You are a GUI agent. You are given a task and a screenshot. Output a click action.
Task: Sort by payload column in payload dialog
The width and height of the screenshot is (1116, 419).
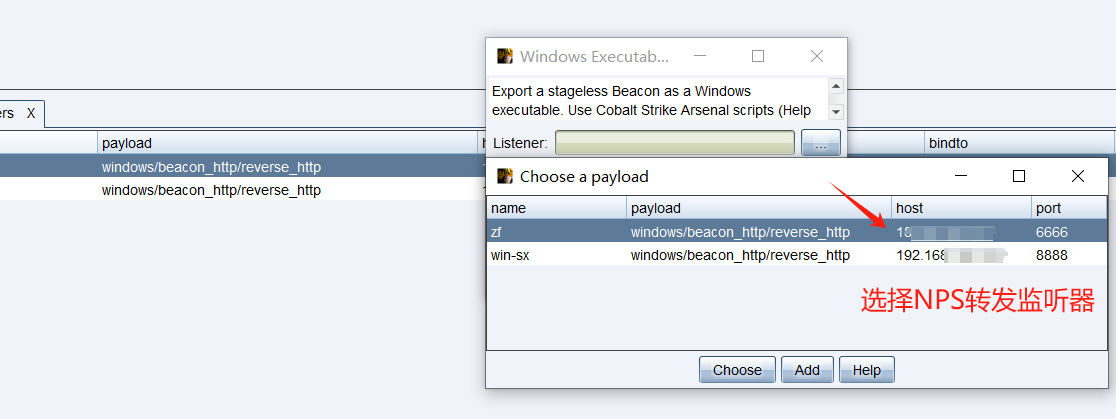click(x=759, y=208)
